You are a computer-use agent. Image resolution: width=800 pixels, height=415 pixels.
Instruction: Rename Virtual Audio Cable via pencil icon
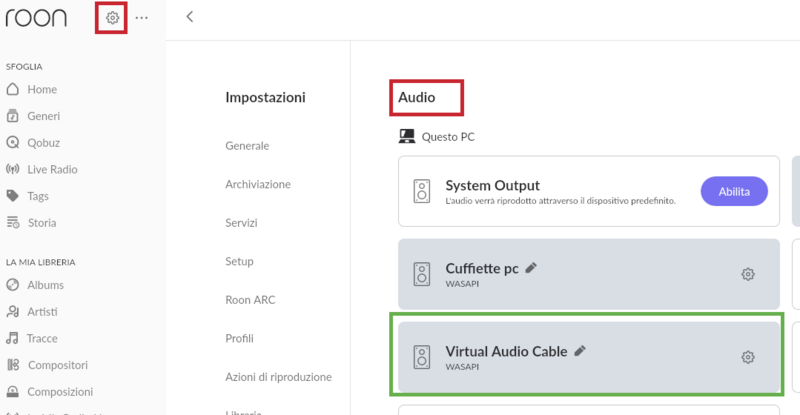tap(580, 350)
